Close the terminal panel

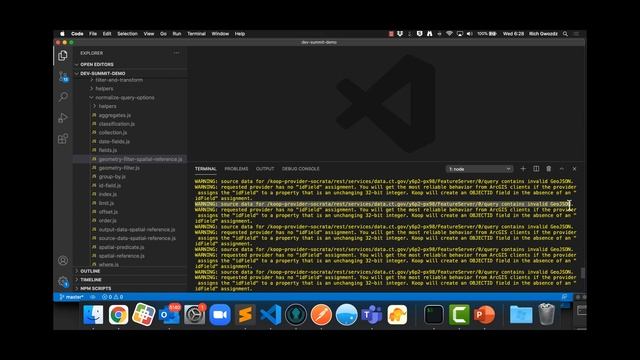574,169
